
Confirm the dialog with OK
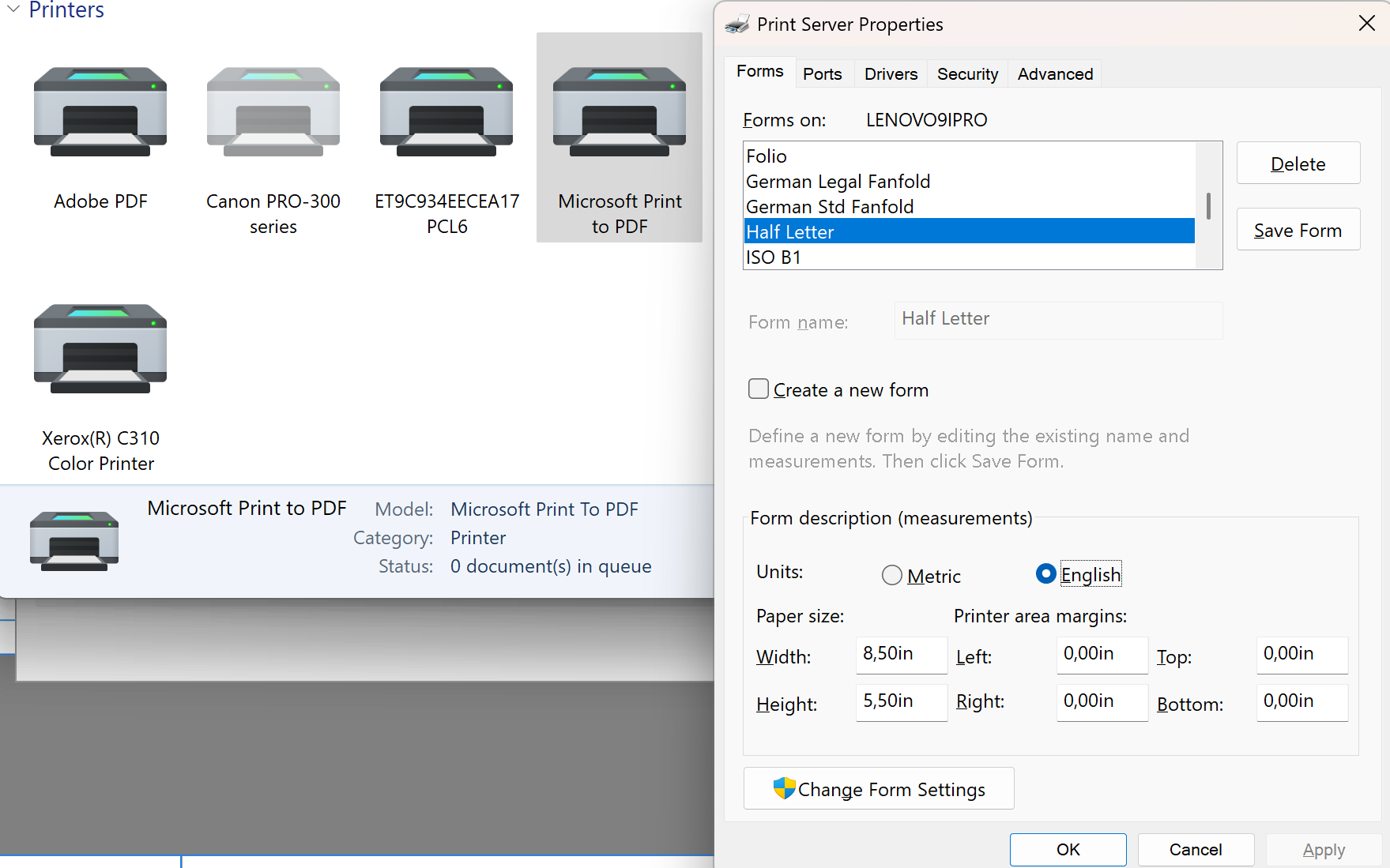pyautogui.click(x=1068, y=850)
